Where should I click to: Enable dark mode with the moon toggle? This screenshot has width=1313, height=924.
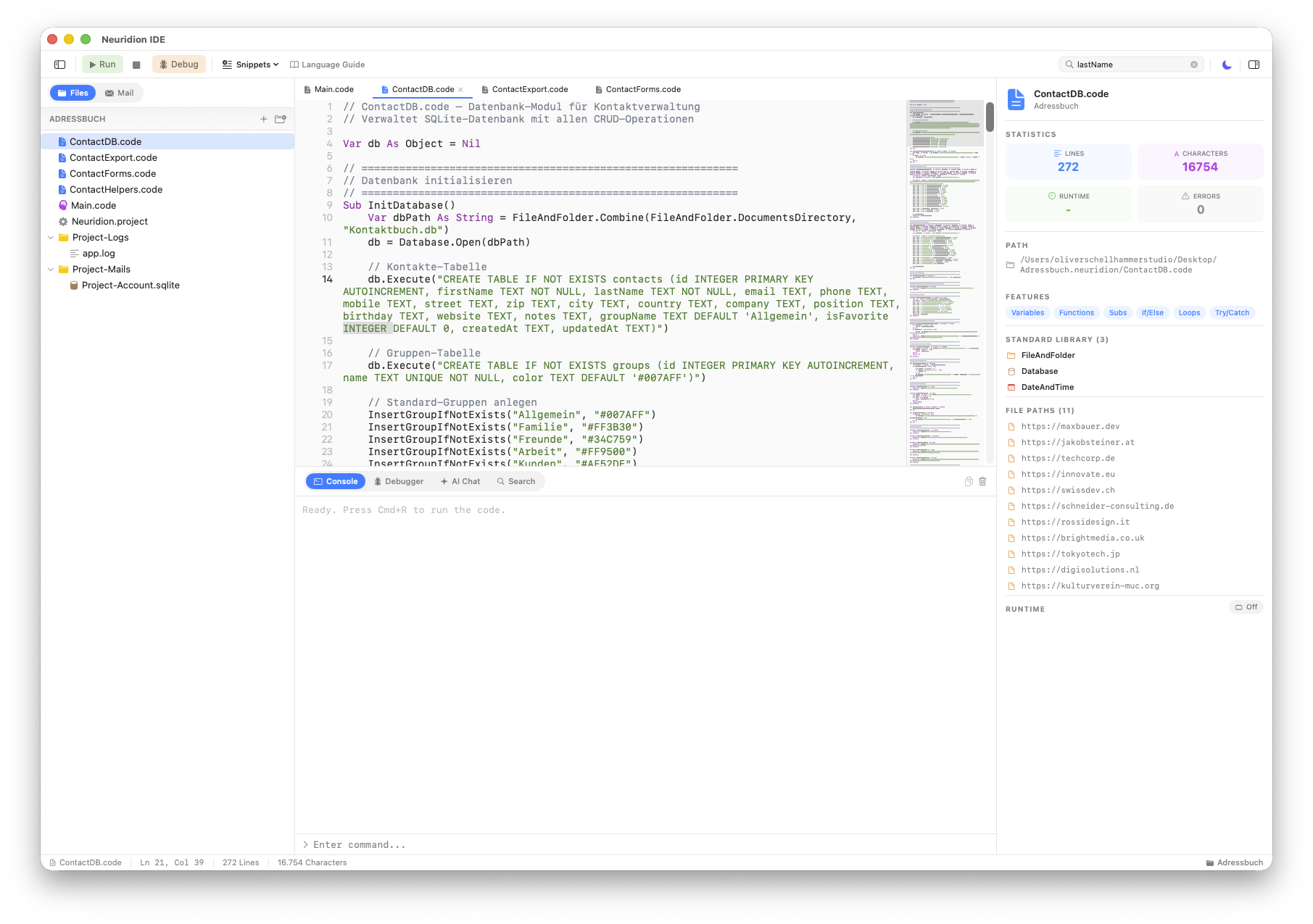point(1226,64)
